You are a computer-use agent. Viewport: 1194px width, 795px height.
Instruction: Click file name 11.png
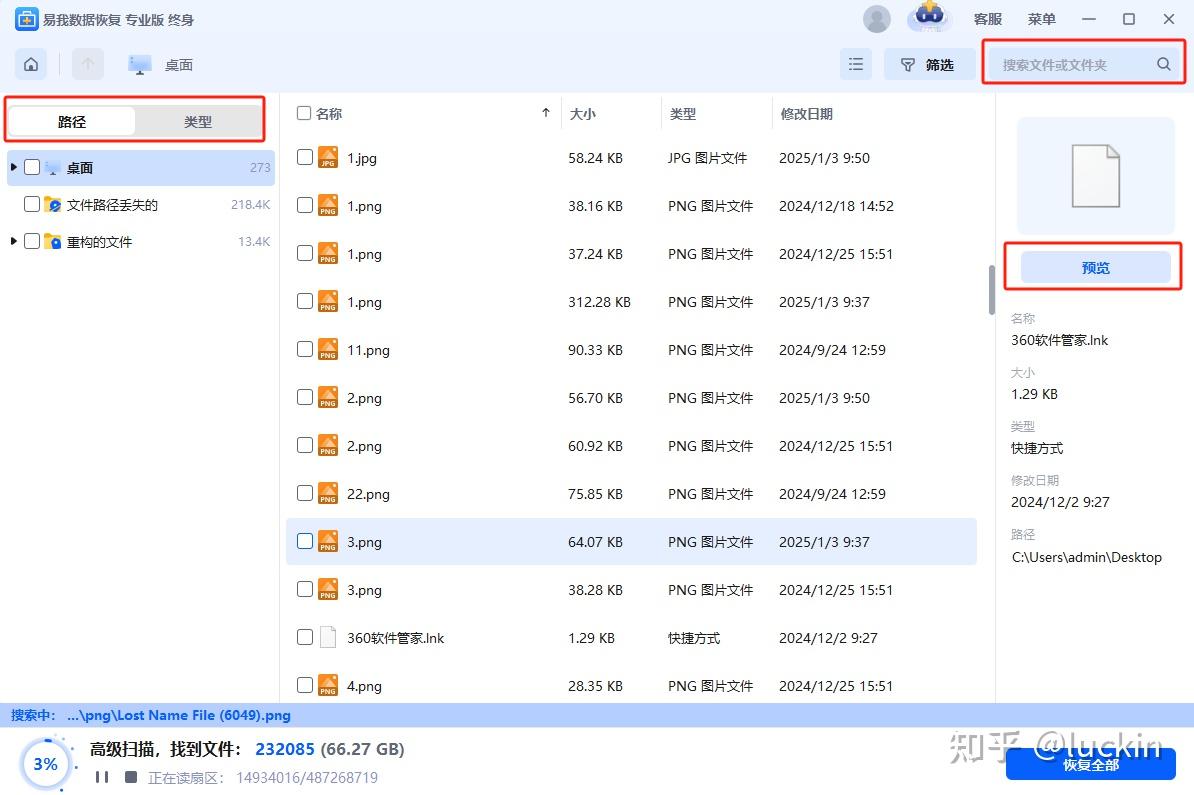tap(368, 350)
